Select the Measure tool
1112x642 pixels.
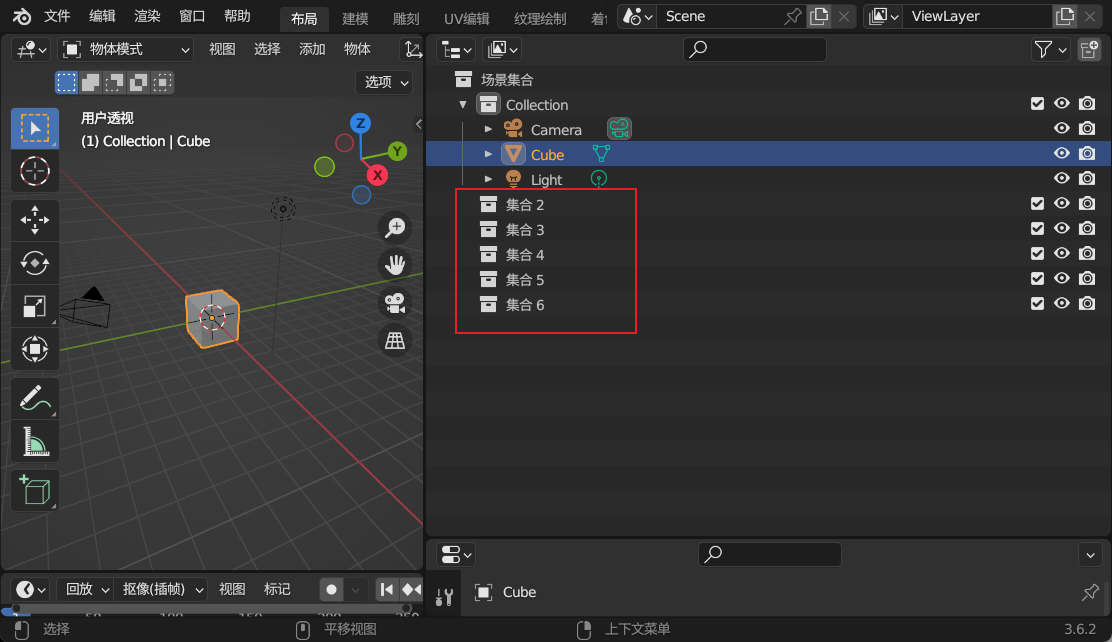click(35, 441)
